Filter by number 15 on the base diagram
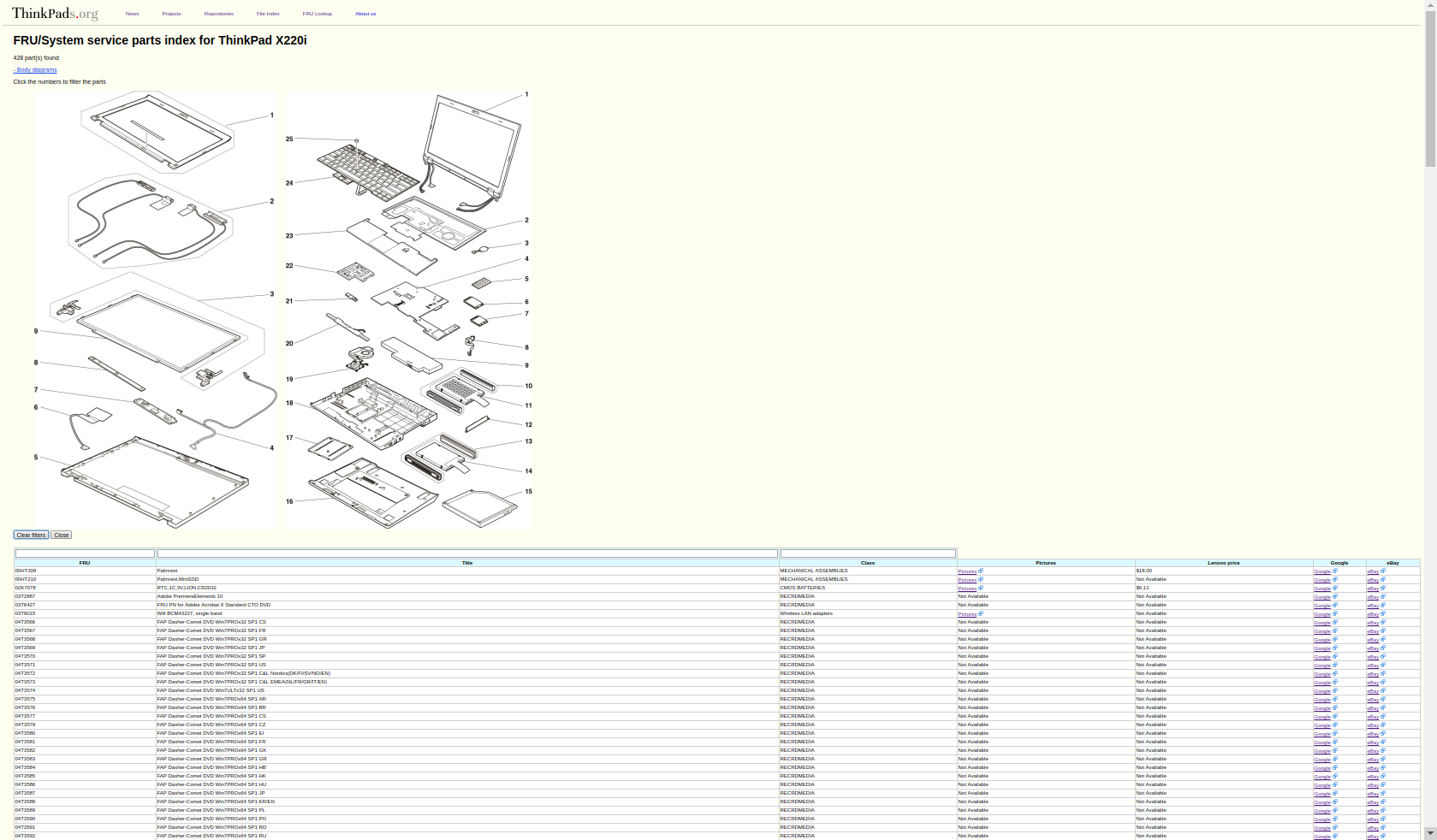The height and width of the screenshot is (840, 1437). pyautogui.click(x=529, y=492)
